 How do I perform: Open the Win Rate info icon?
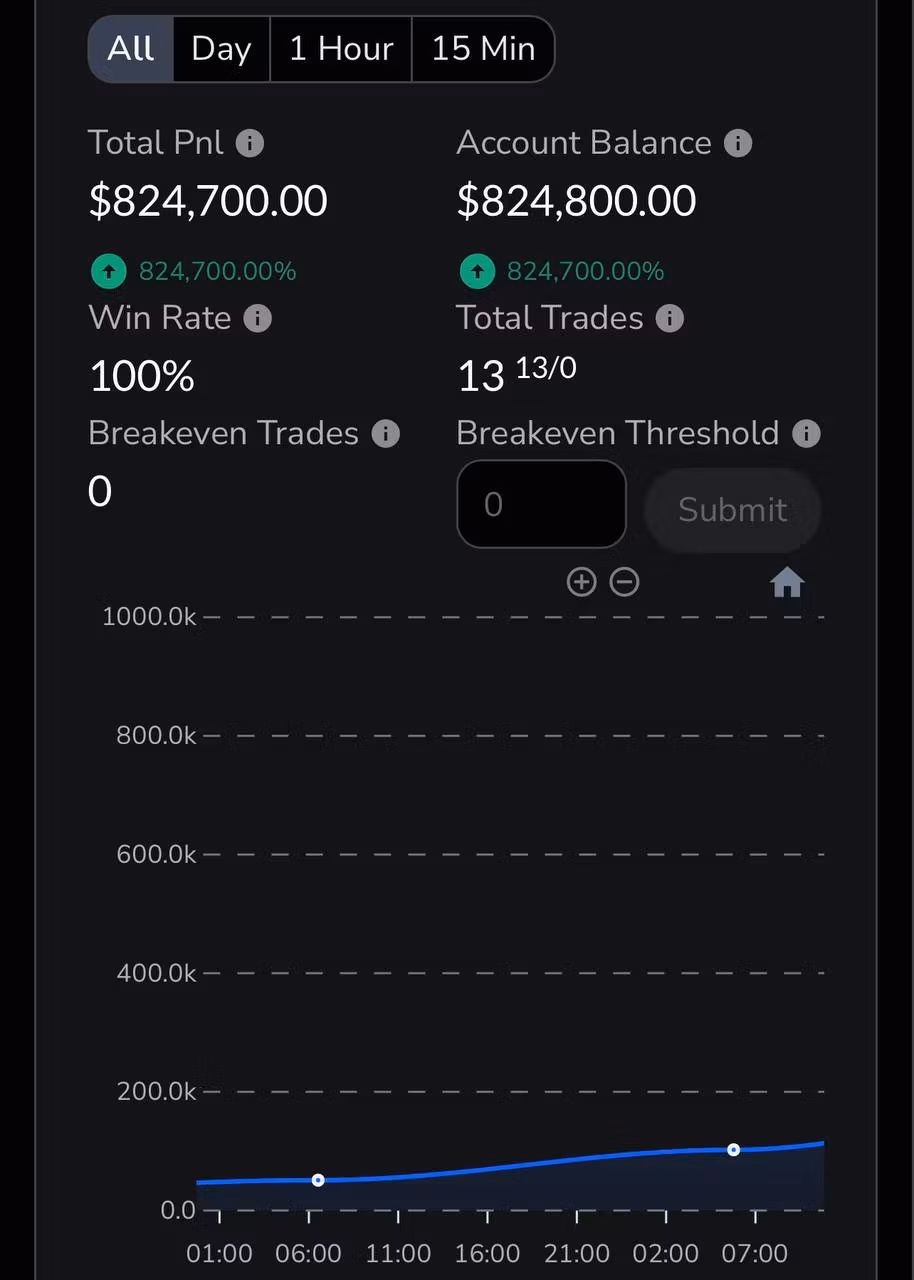click(x=258, y=319)
